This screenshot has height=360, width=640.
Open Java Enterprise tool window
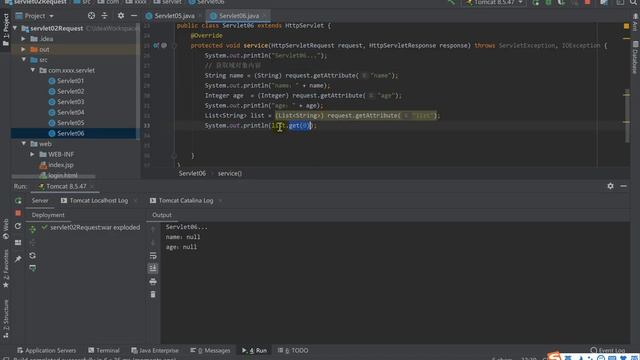coord(155,350)
